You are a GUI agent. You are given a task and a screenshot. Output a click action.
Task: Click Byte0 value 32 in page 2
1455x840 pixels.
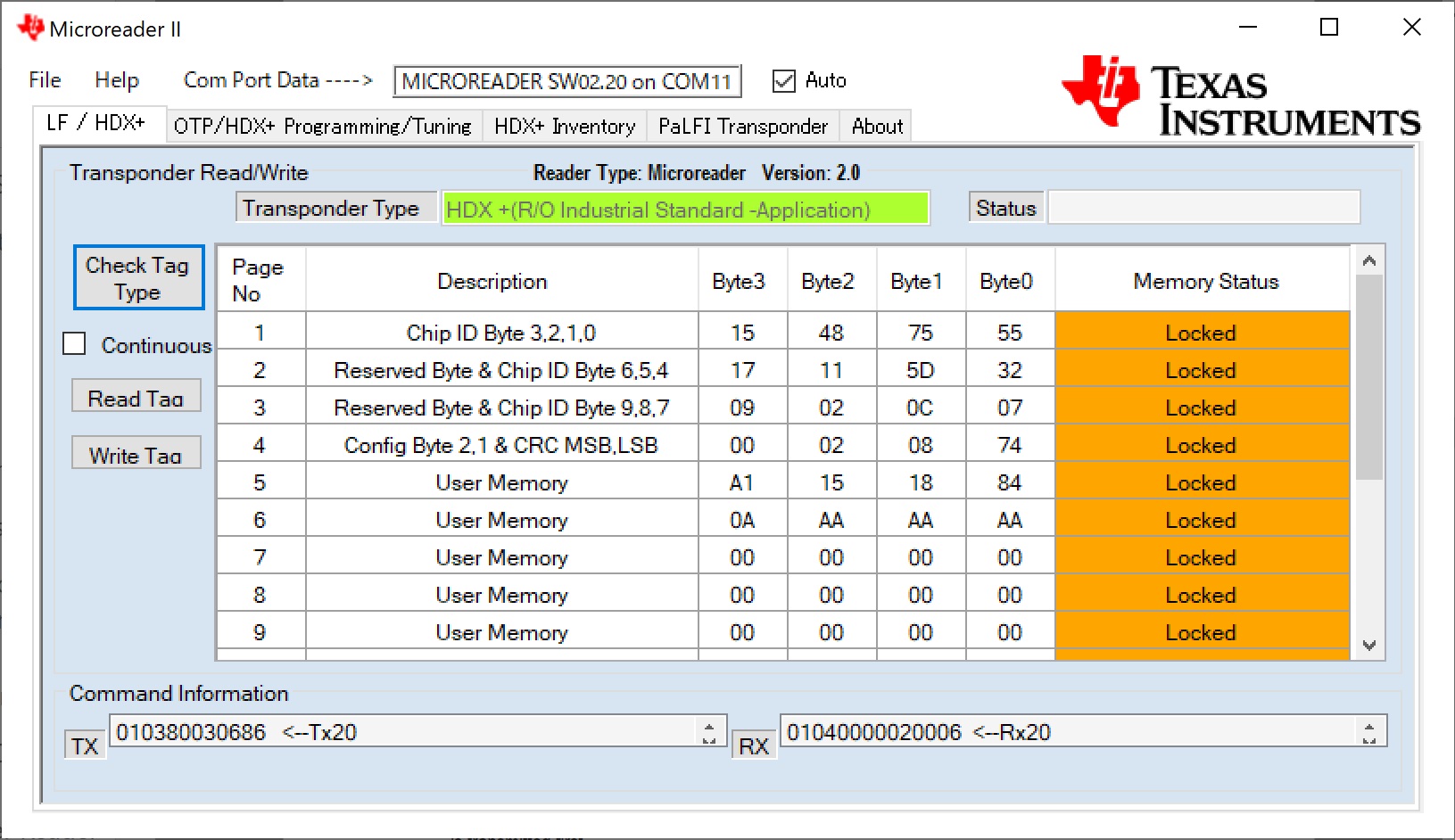[x=1010, y=370]
